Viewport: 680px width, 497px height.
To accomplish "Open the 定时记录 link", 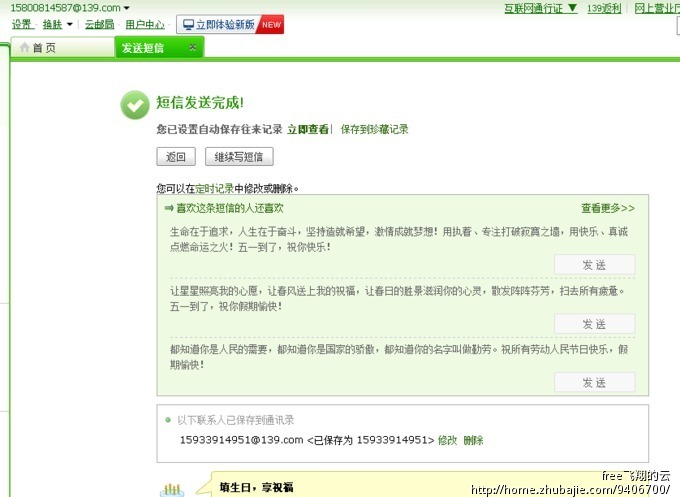I will 214,189.
